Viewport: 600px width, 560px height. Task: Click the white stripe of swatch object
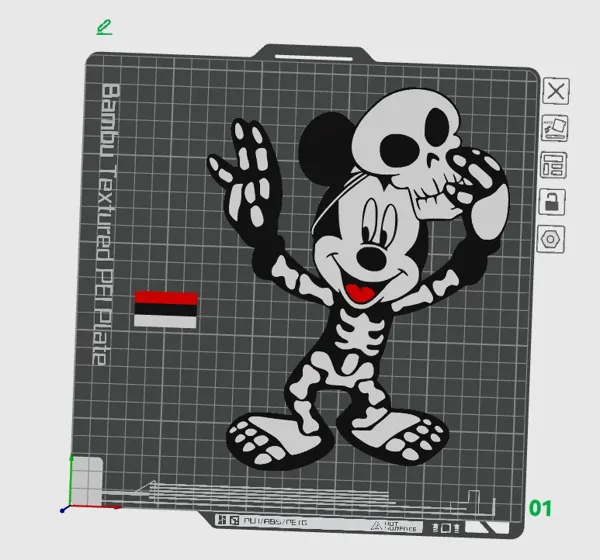pyautogui.click(x=165, y=322)
